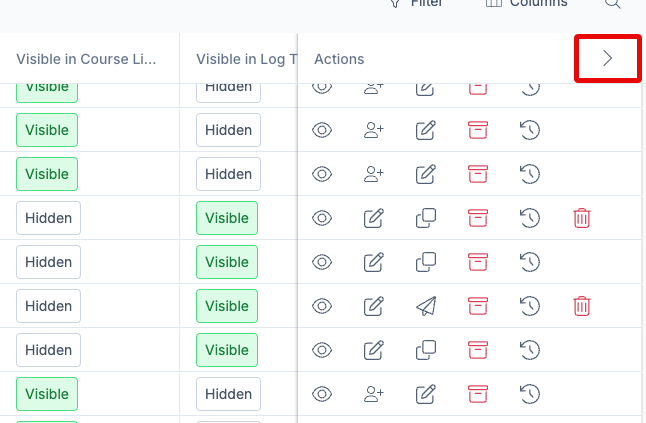Click the Hidden badge in the bottommost complete row
Screen dimensions: 646x423
pyautogui.click(x=228, y=394)
